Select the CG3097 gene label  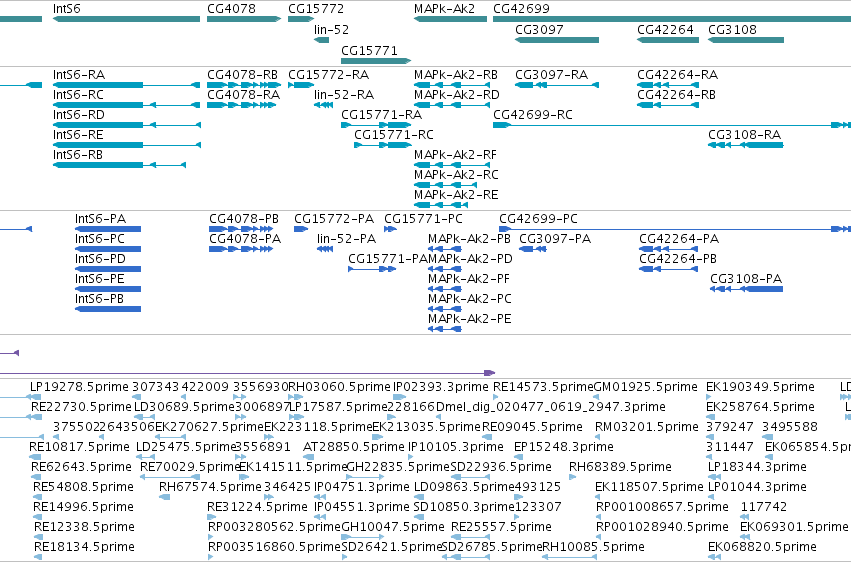coord(539,30)
